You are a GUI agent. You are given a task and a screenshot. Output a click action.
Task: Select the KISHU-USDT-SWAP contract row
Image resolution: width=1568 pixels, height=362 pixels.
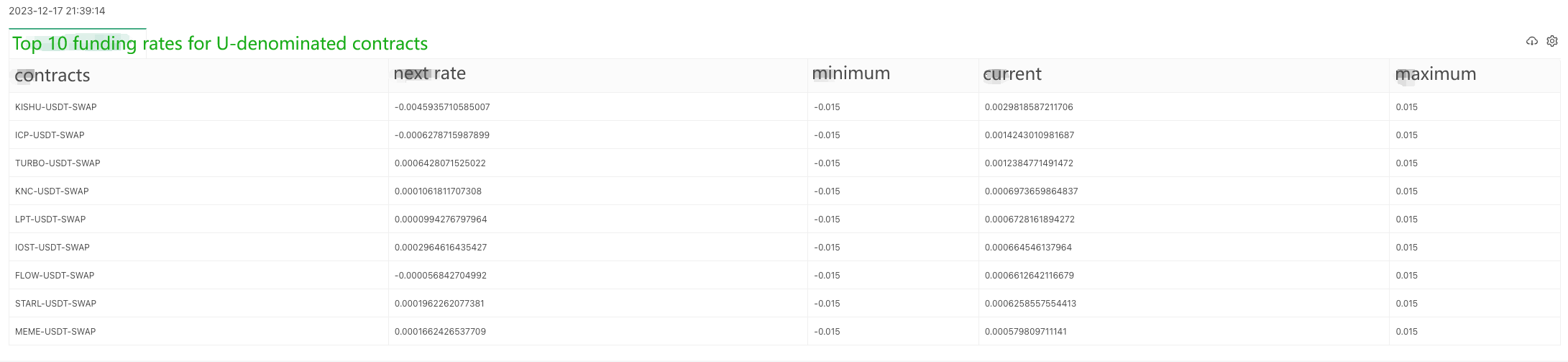tap(56, 107)
